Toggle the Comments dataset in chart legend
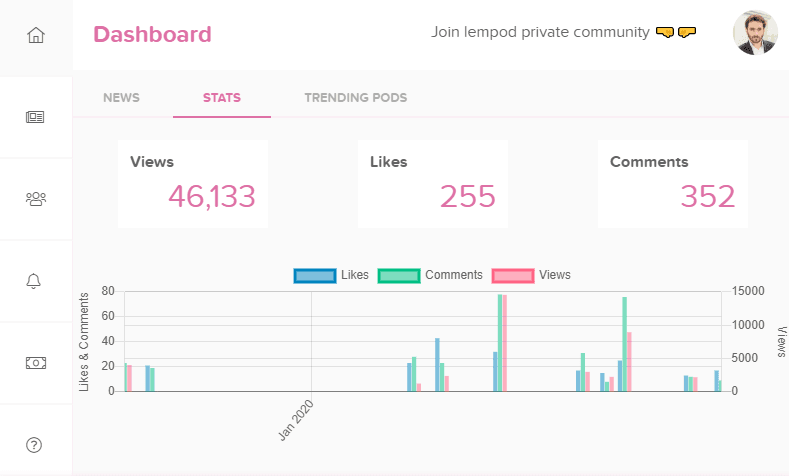 tap(430, 275)
